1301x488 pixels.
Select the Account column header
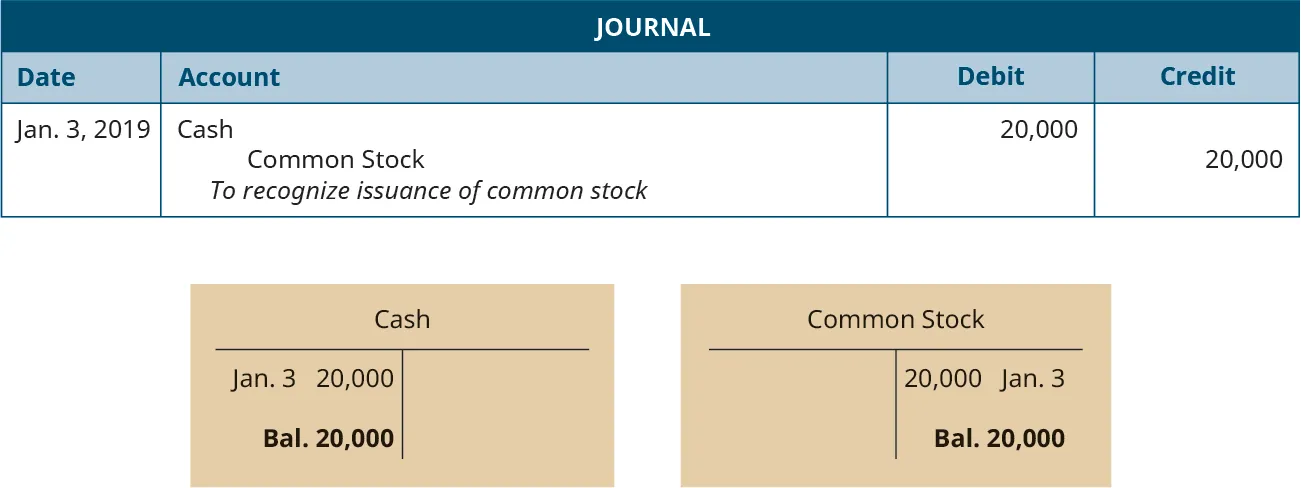tap(228, 77)
